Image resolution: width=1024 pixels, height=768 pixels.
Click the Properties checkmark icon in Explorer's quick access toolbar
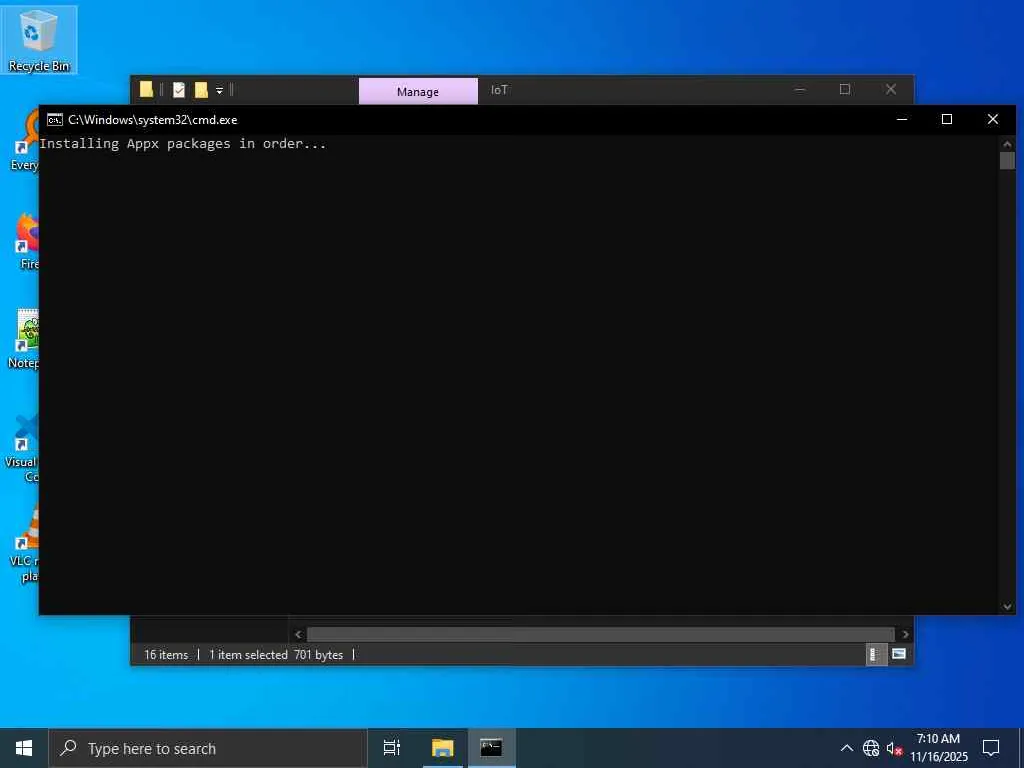179,90
